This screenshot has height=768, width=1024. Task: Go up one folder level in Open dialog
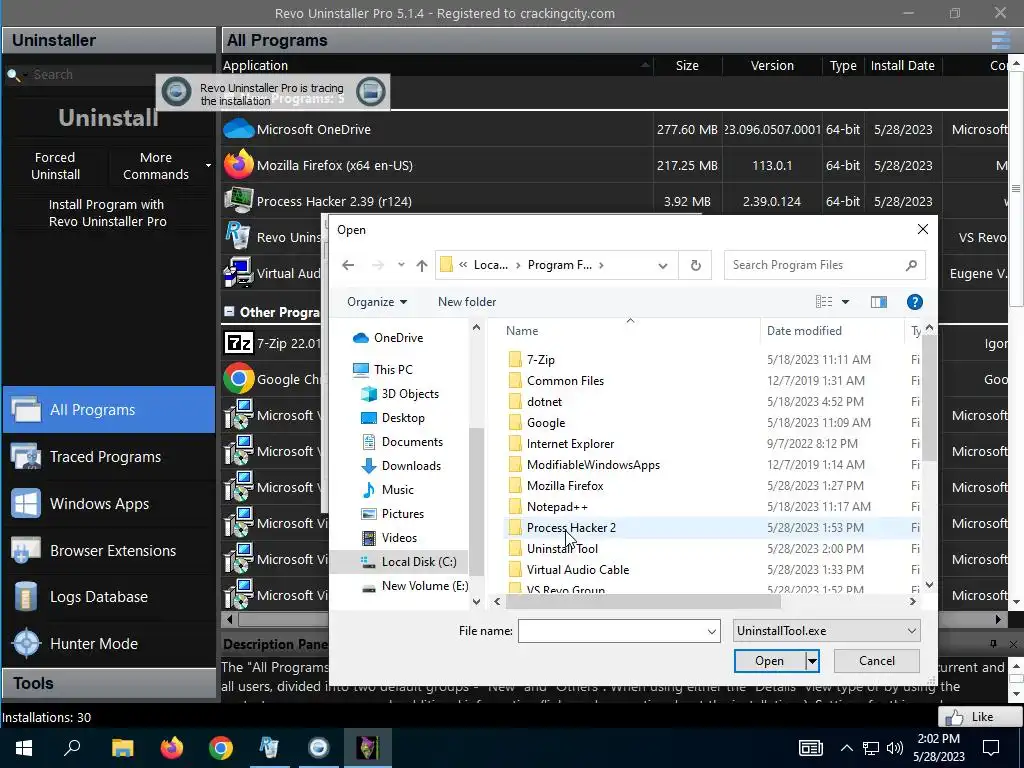422,265
